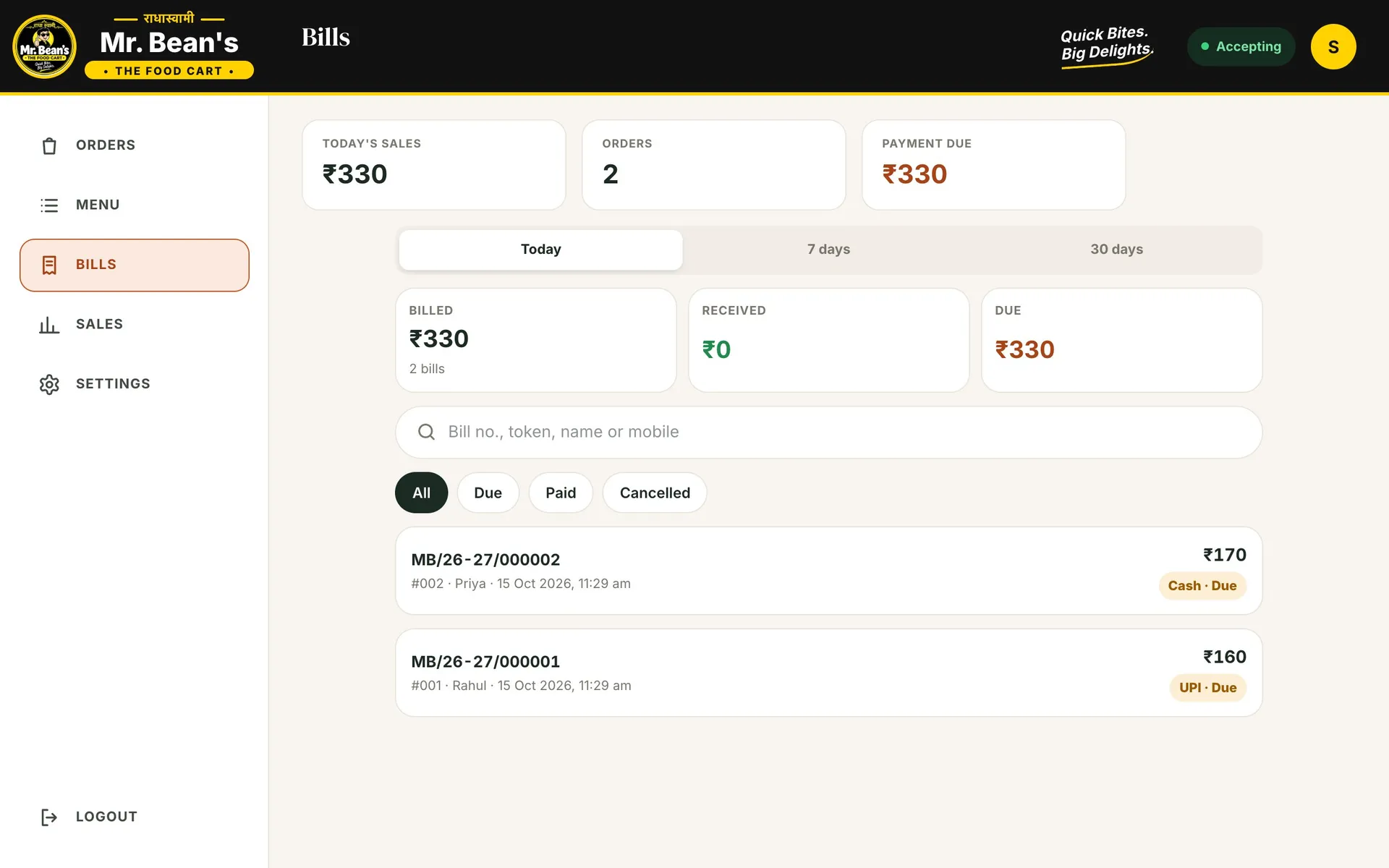Click the Today's Sales card

tap(434, 165)
